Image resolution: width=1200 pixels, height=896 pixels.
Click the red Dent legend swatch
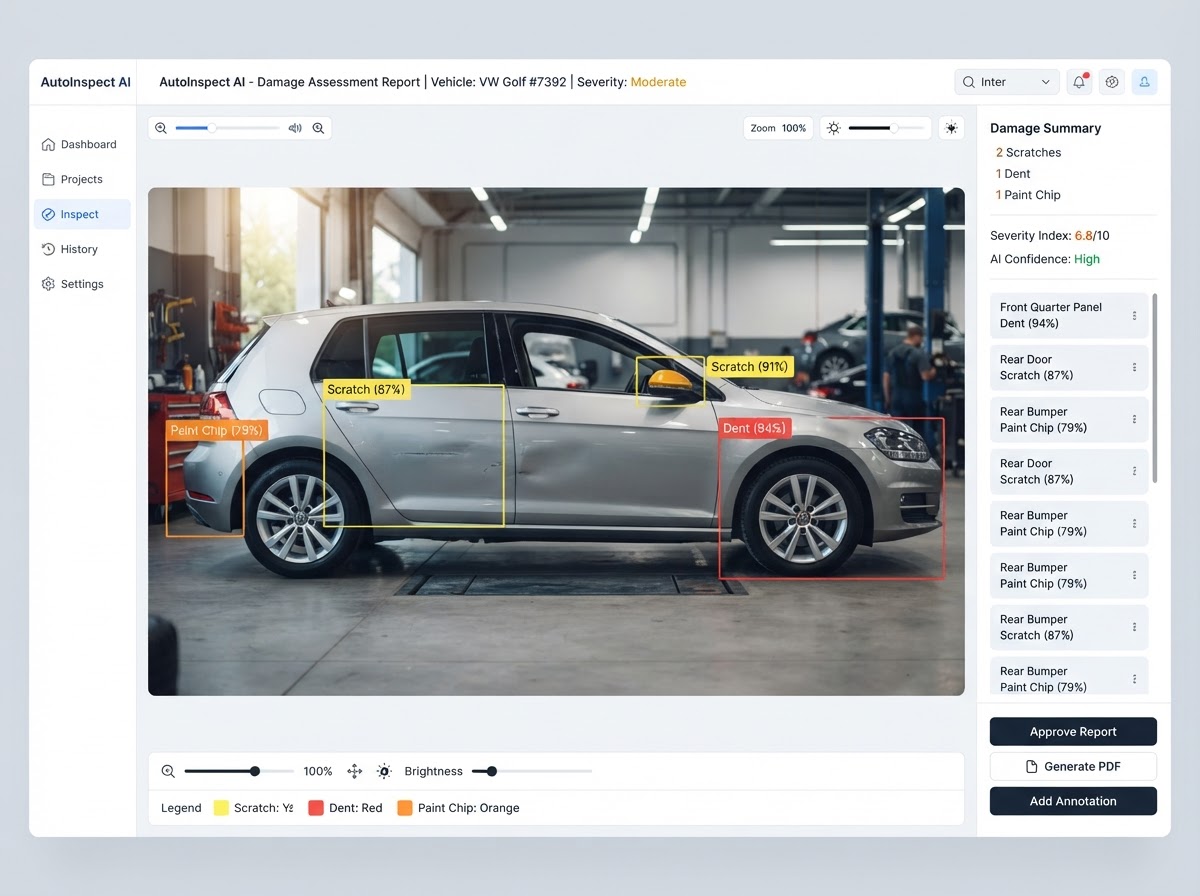point(316,808)
